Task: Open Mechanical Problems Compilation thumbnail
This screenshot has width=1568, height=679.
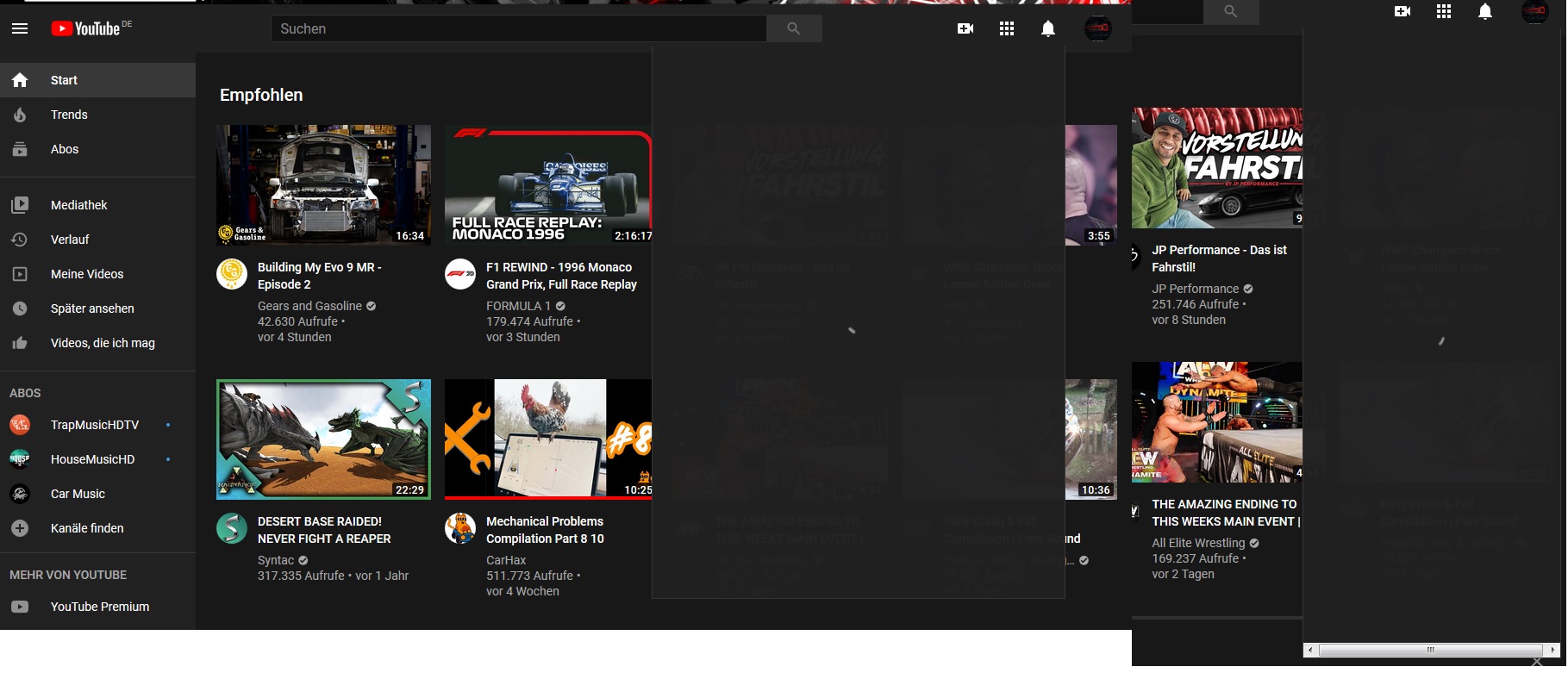Action: pyautogui.click(x=548, y=439)
